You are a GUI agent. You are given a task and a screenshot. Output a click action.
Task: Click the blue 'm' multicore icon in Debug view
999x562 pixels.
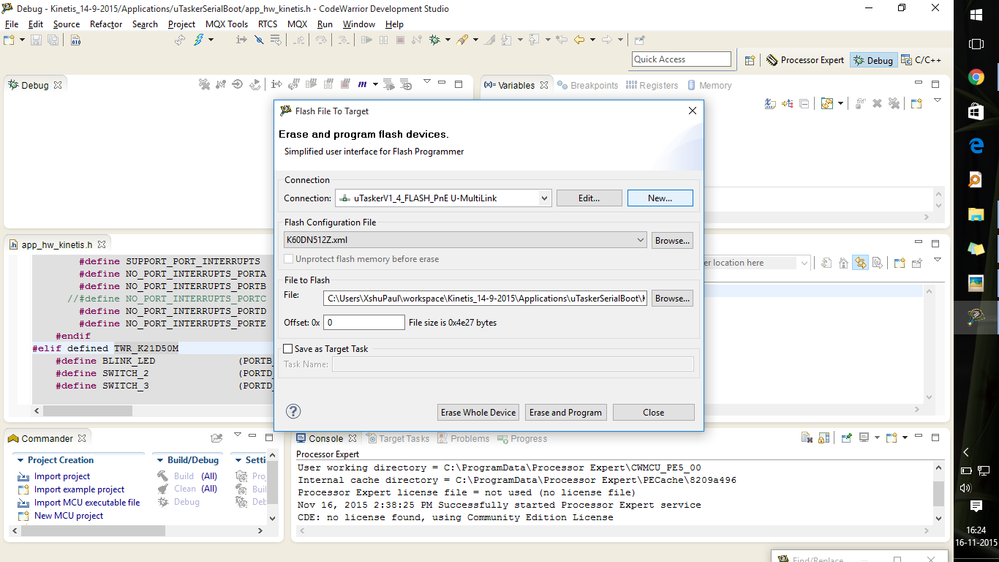[362, 84]
